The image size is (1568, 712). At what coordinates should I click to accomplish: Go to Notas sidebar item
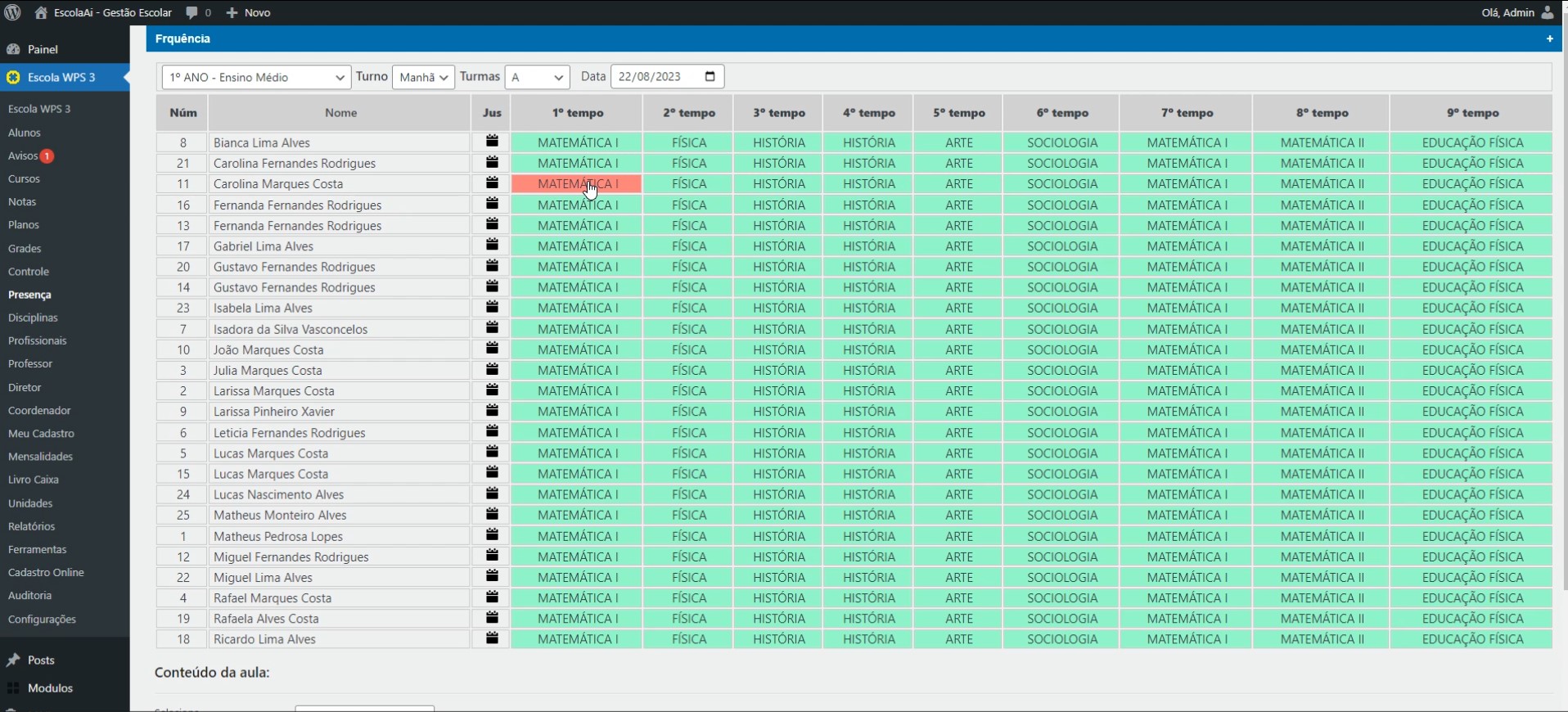(22, 201)
